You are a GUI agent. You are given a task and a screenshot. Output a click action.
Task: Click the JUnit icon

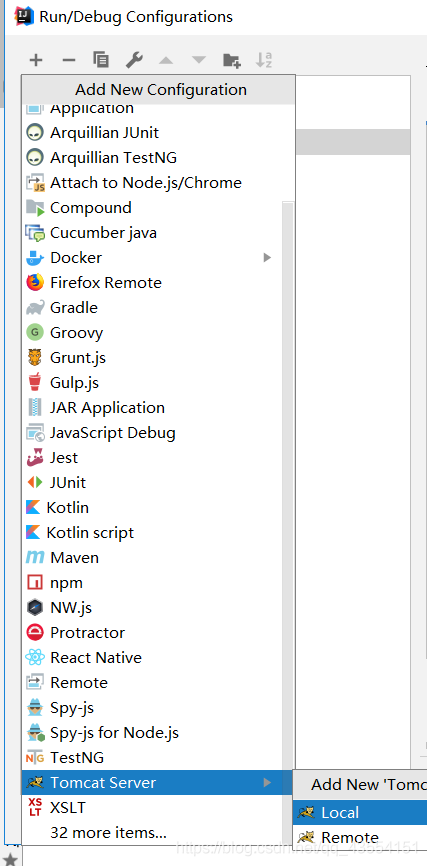pyautogui.click(x=35, y=483)
